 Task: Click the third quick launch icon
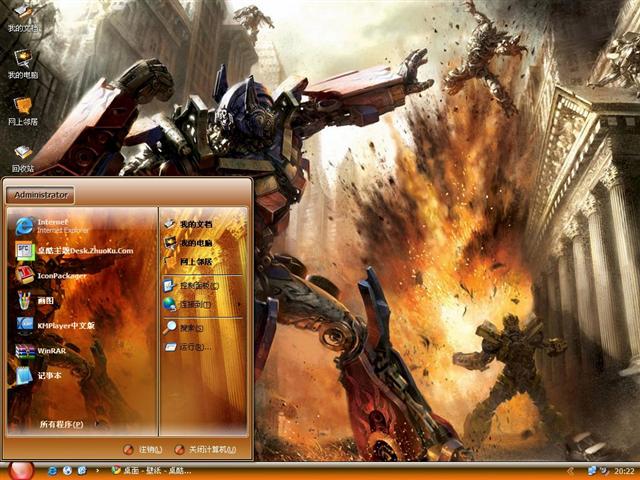pyautogui.click(x=82, y=471)
